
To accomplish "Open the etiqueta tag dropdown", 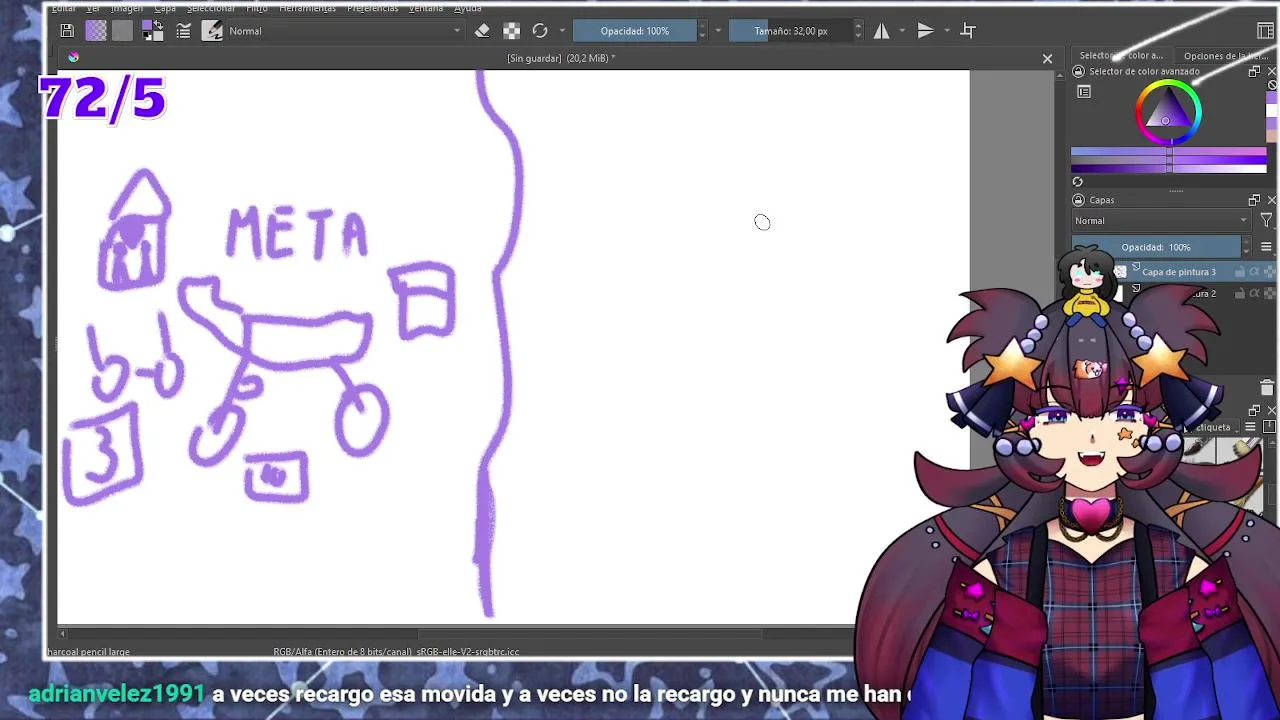I will (x=1213, y=427).
